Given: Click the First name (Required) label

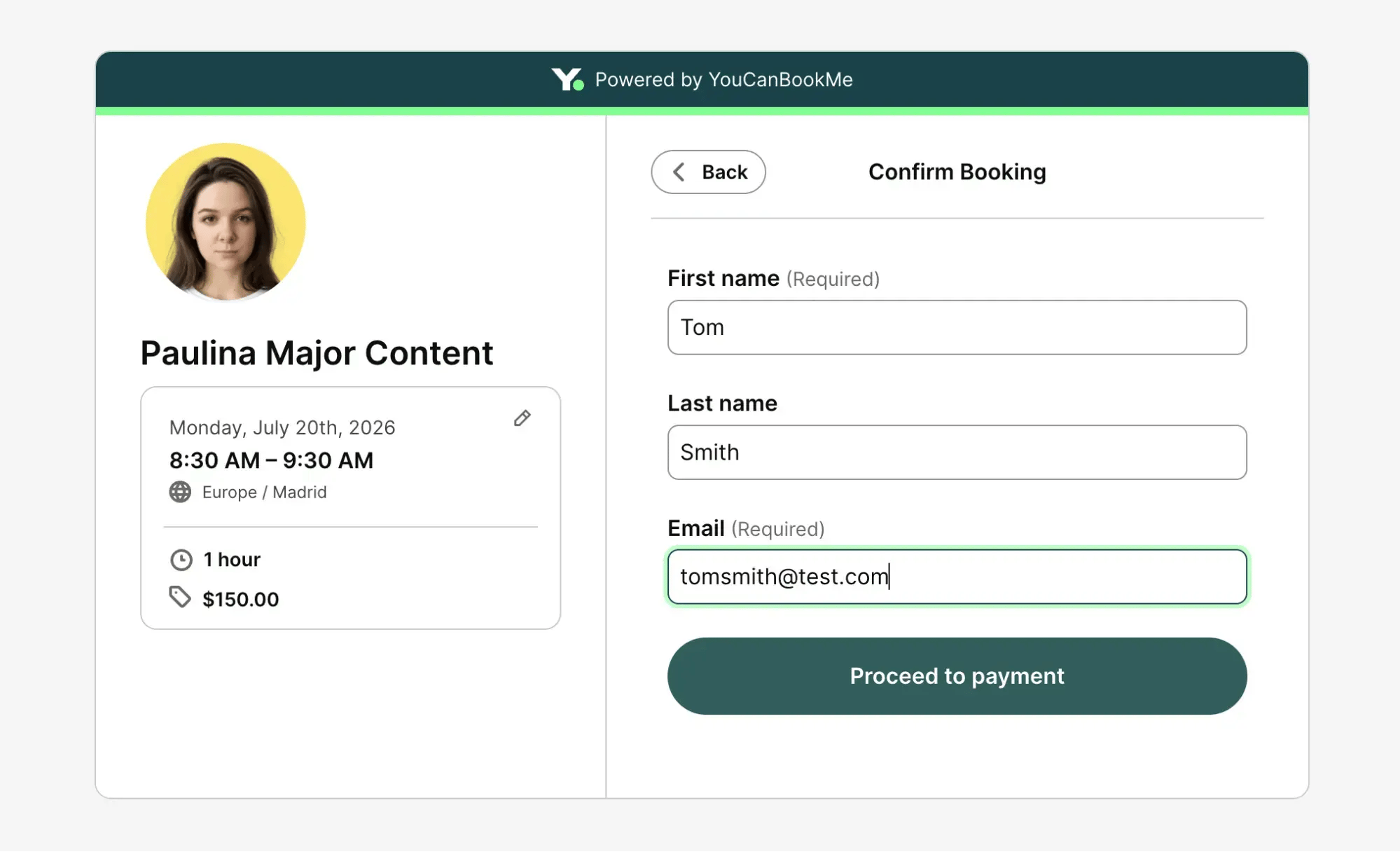Looking at the screenshot, I should 773,278.
